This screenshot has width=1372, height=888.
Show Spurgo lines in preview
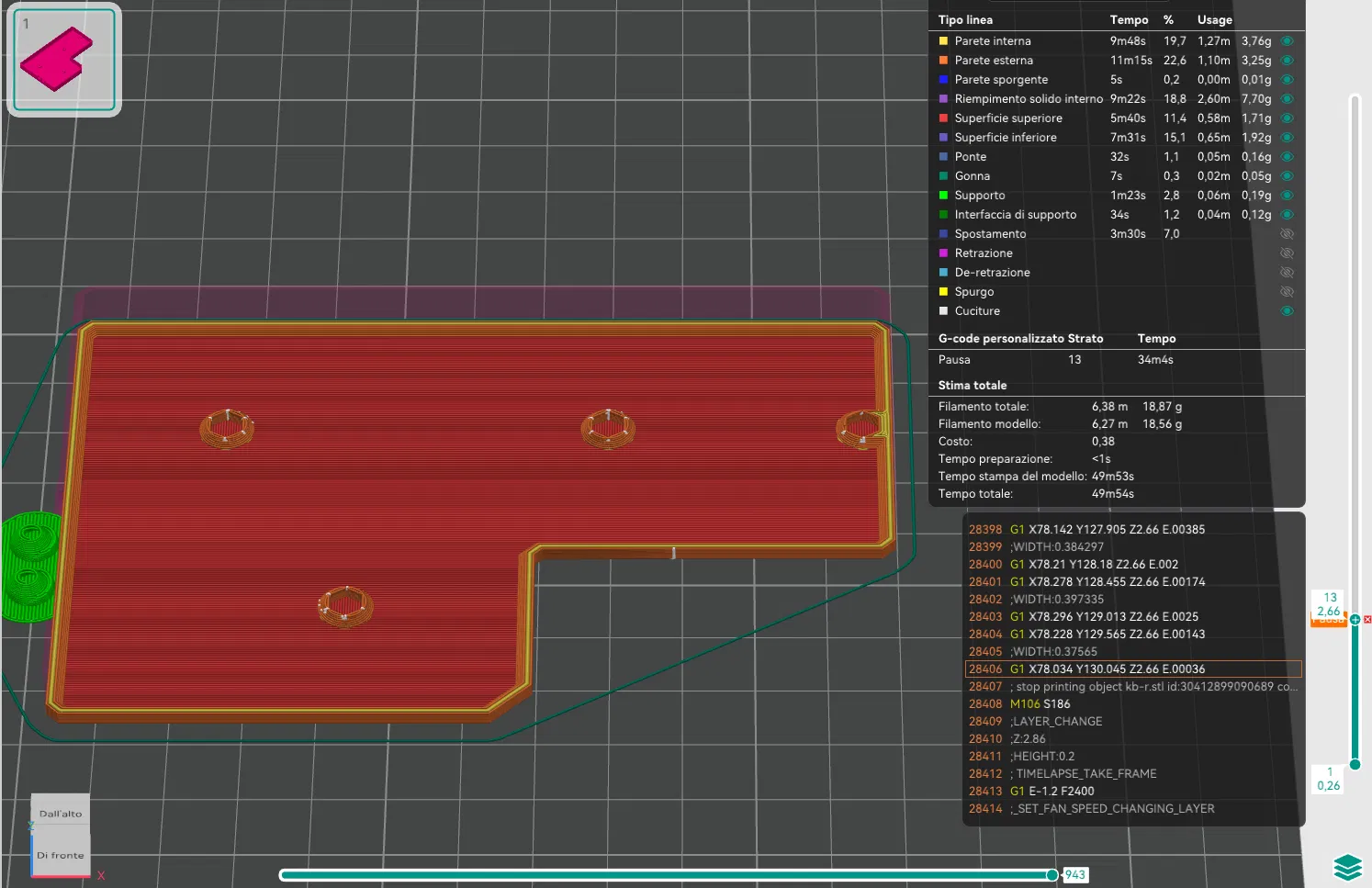[x=1287, y=292]
